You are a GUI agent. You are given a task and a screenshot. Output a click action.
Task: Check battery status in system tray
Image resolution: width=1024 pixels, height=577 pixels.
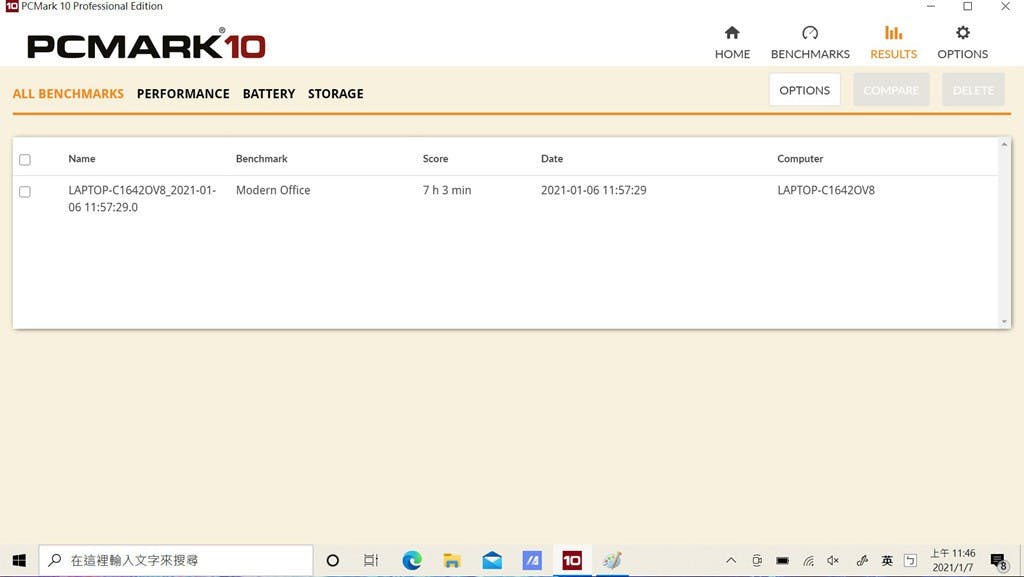pyautogui.click(x=782, y=560)
